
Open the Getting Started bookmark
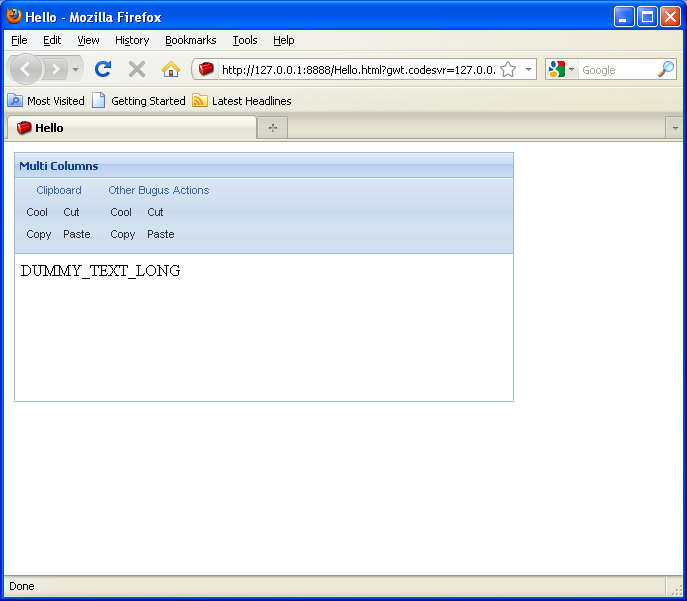[x=139, y=101]
